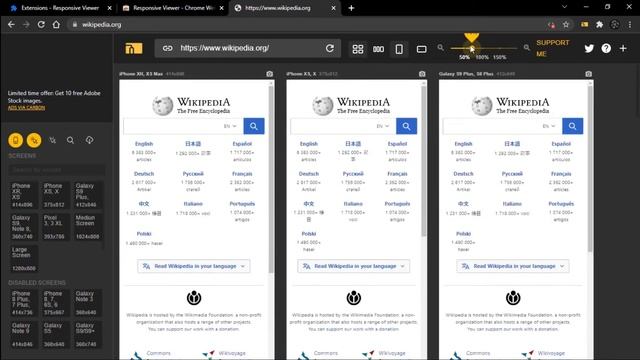Click the crossed-arrows sidebar icon
640x360 pixels.
tap(53, 140)
